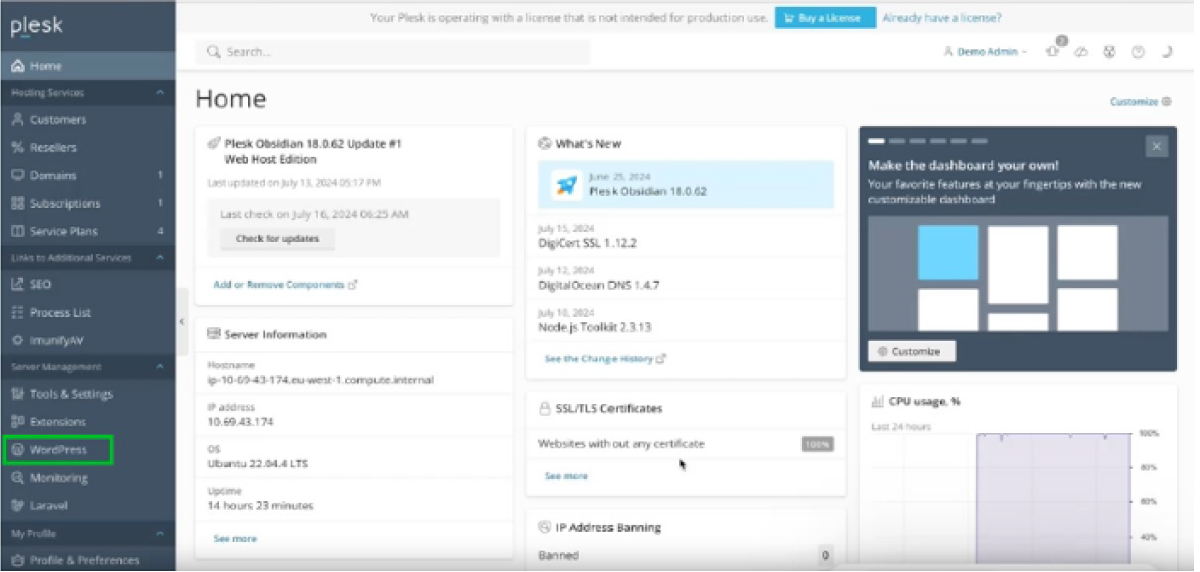
Task: Click the 100% badge for websites without certificate
Action: (x=817, y=444)
